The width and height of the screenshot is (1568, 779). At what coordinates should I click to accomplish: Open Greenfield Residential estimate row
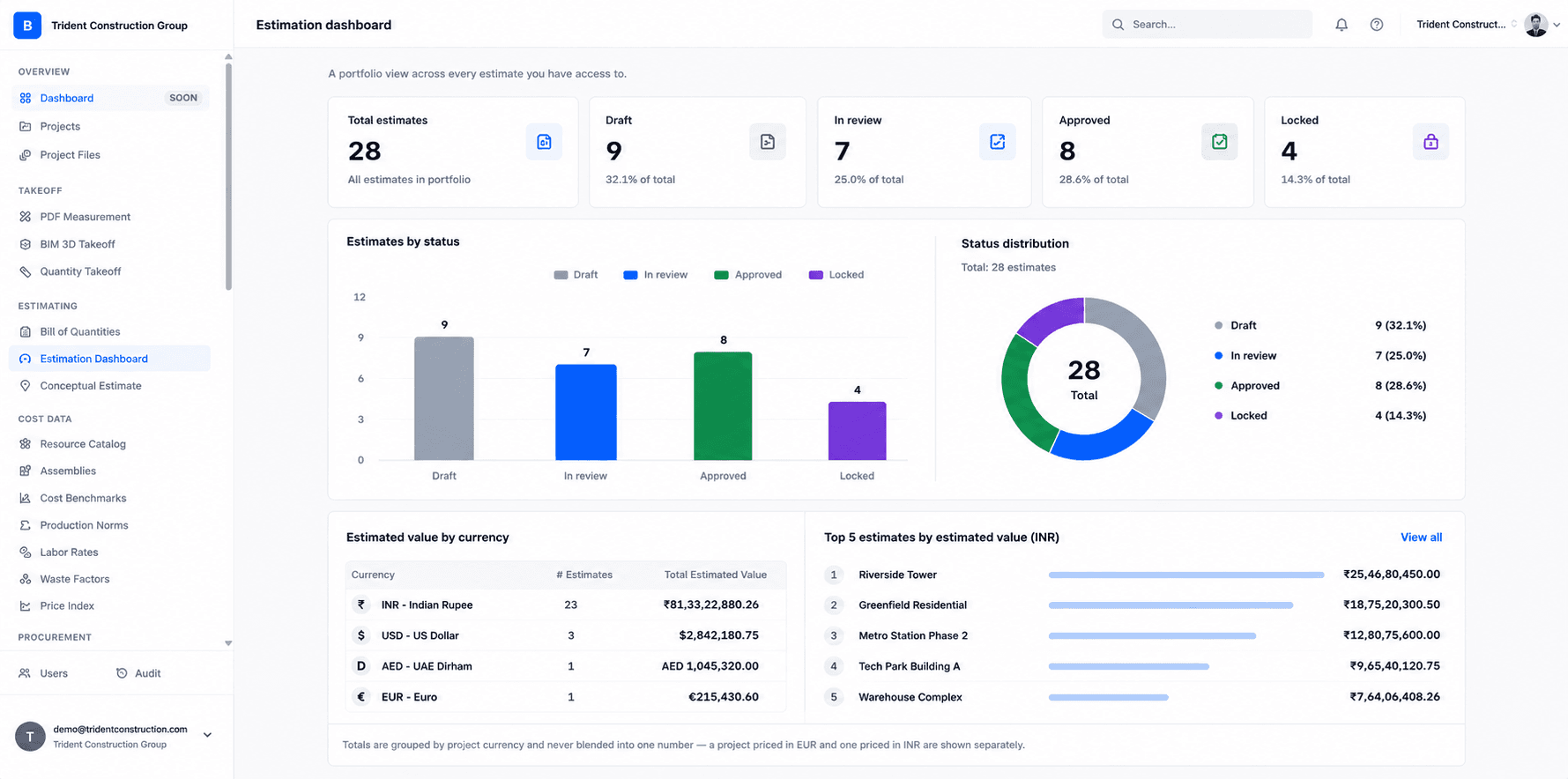coord(1133,605)
